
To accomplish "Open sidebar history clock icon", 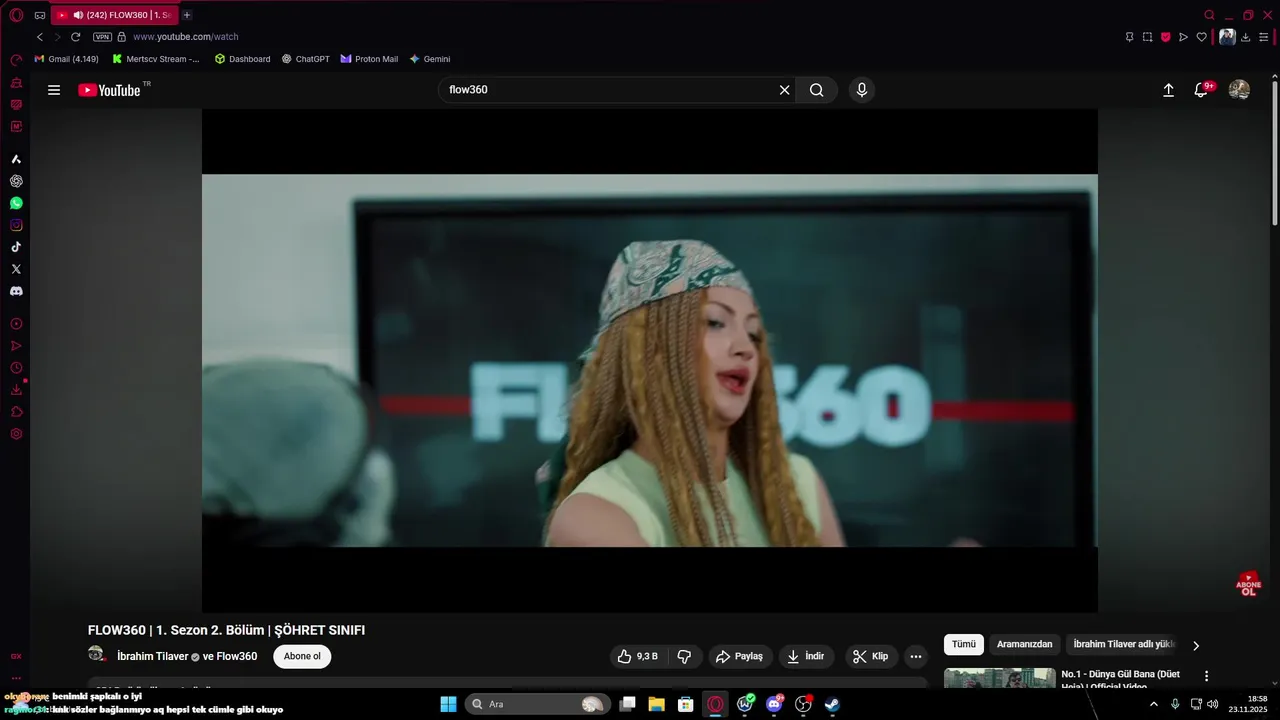I will (16, 368).
